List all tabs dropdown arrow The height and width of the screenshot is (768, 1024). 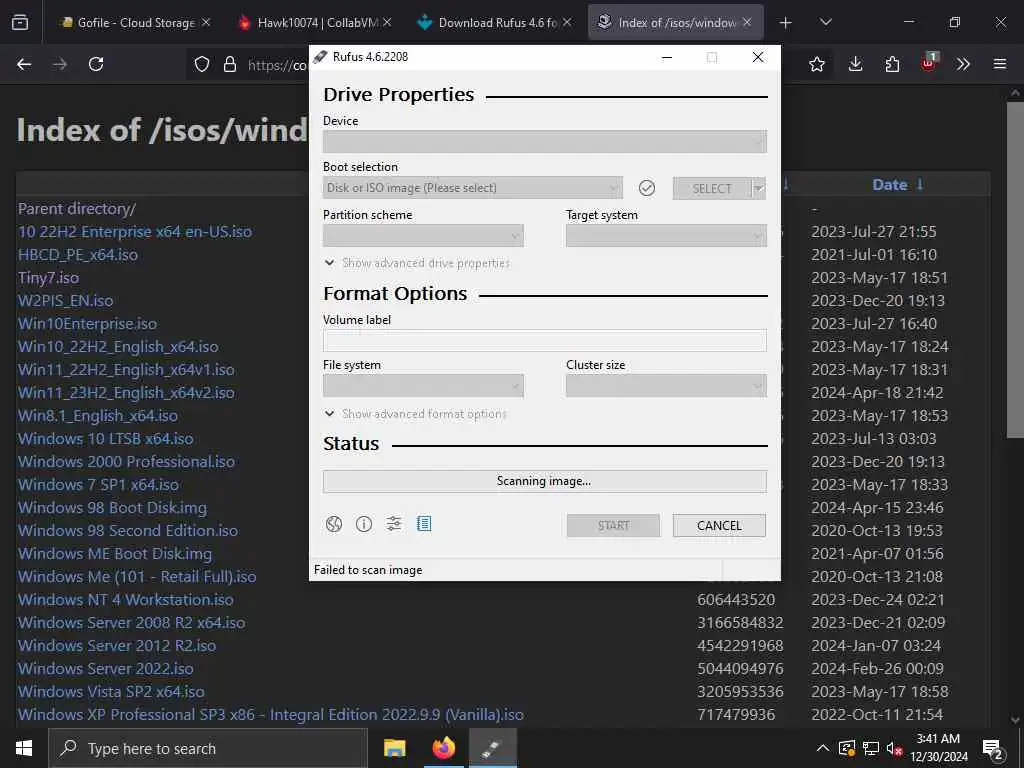click(x=825, y=22)
